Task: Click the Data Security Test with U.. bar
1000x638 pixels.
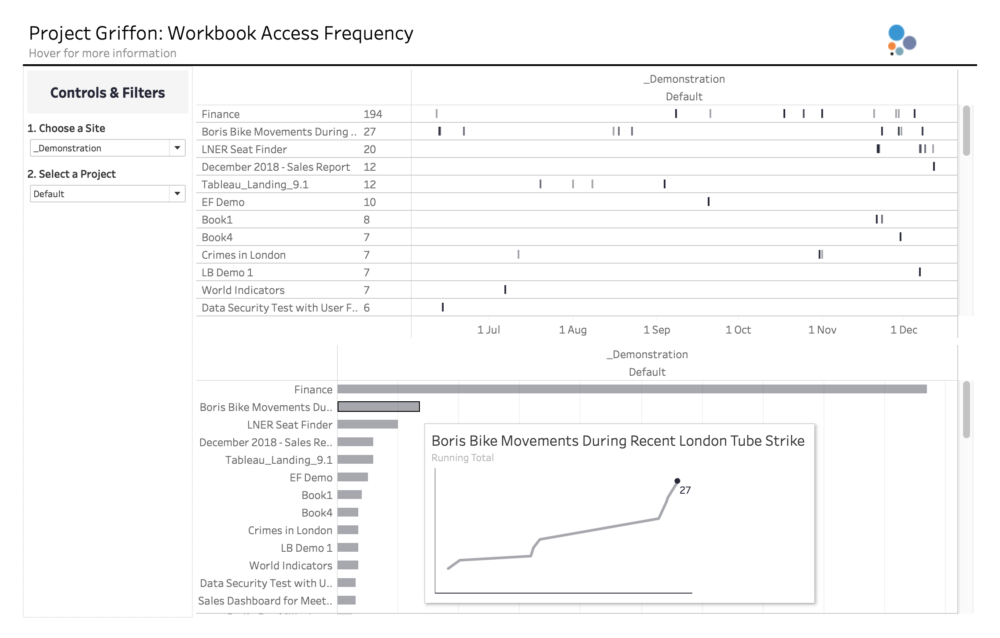Action: point(347,582)
